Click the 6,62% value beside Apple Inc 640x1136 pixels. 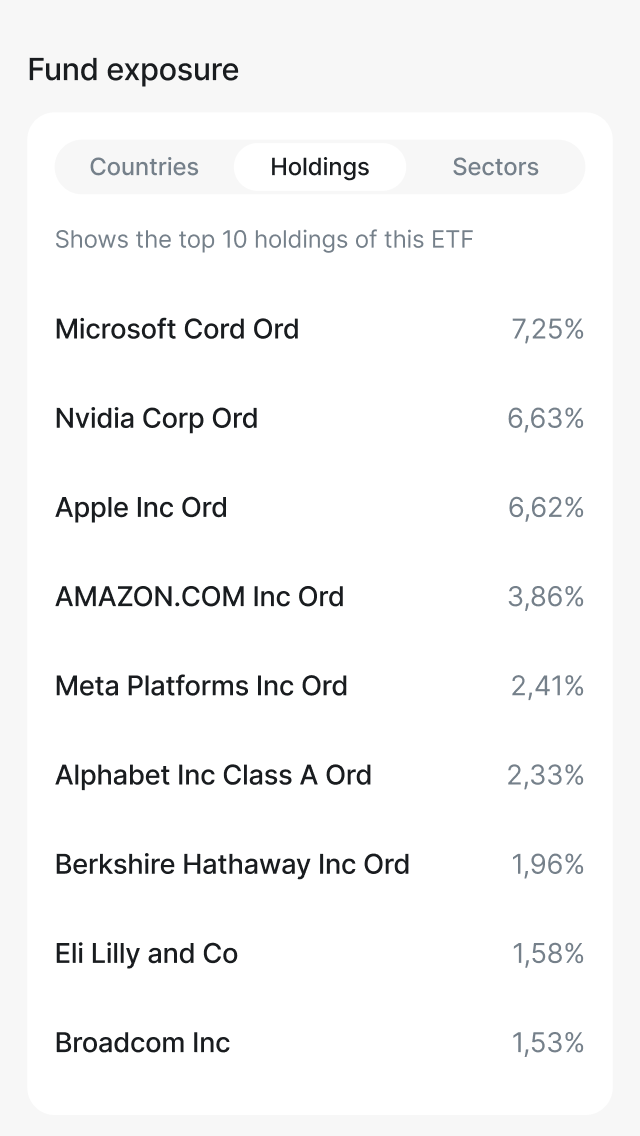click(x=546, y=507)
